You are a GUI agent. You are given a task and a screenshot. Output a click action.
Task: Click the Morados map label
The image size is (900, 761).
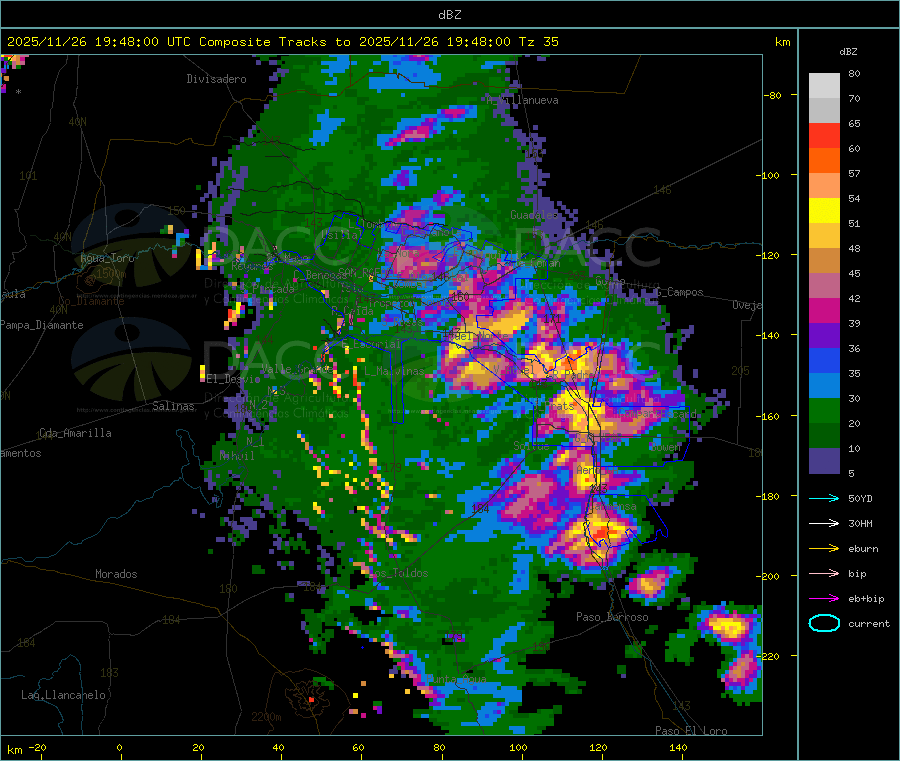click(116, 574)
